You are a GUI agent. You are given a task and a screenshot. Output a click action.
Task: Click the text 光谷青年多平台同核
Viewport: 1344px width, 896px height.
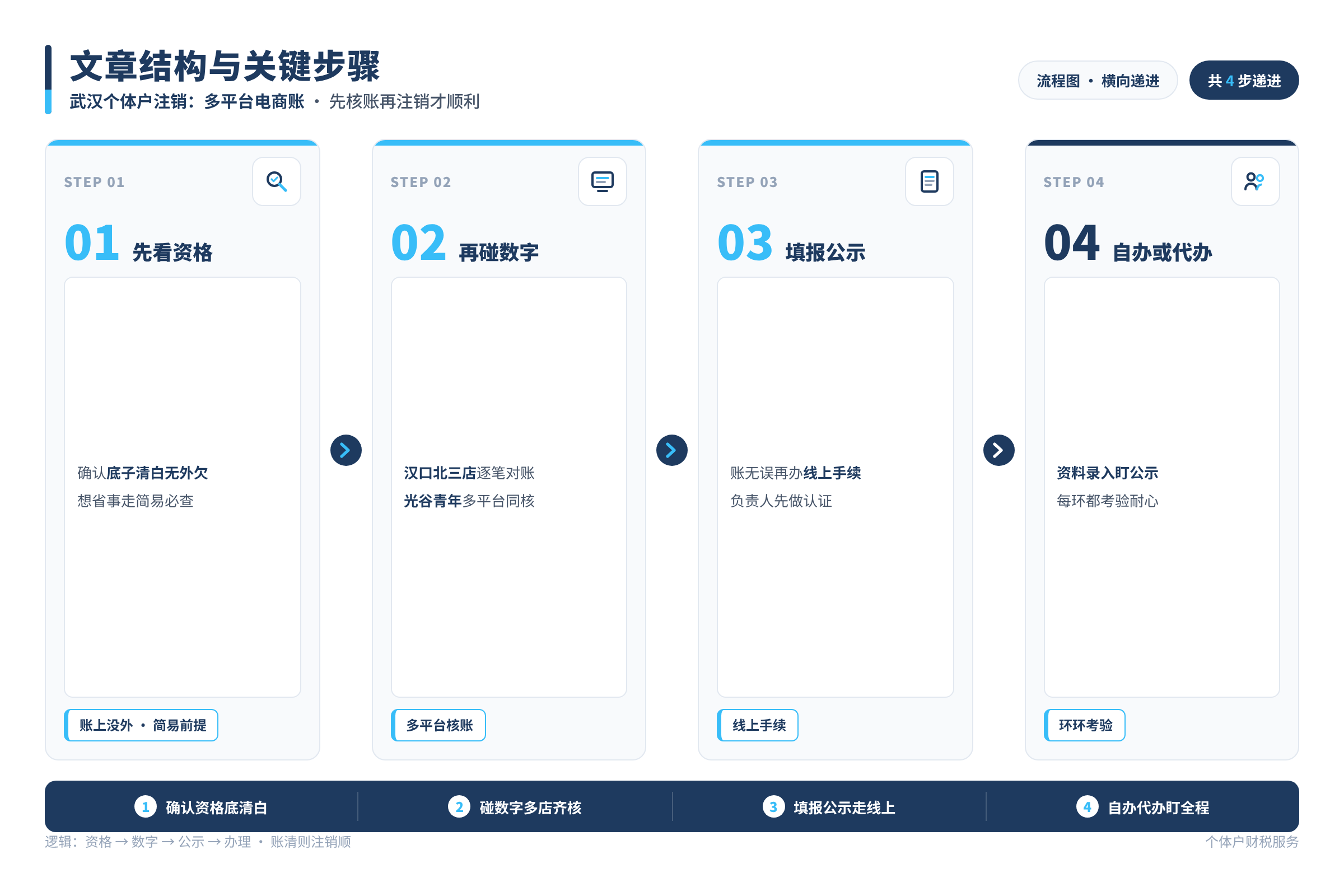pos(469,501)
